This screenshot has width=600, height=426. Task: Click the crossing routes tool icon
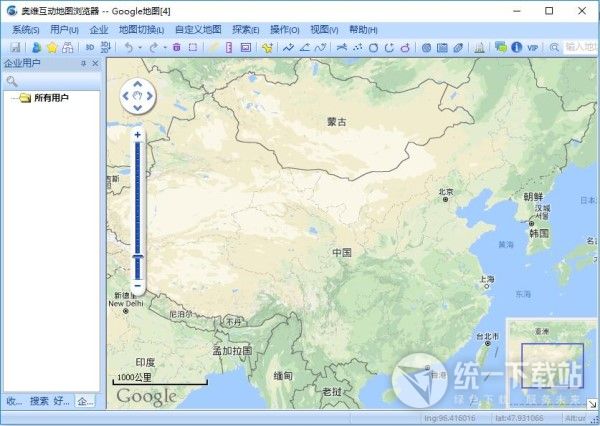342,47
